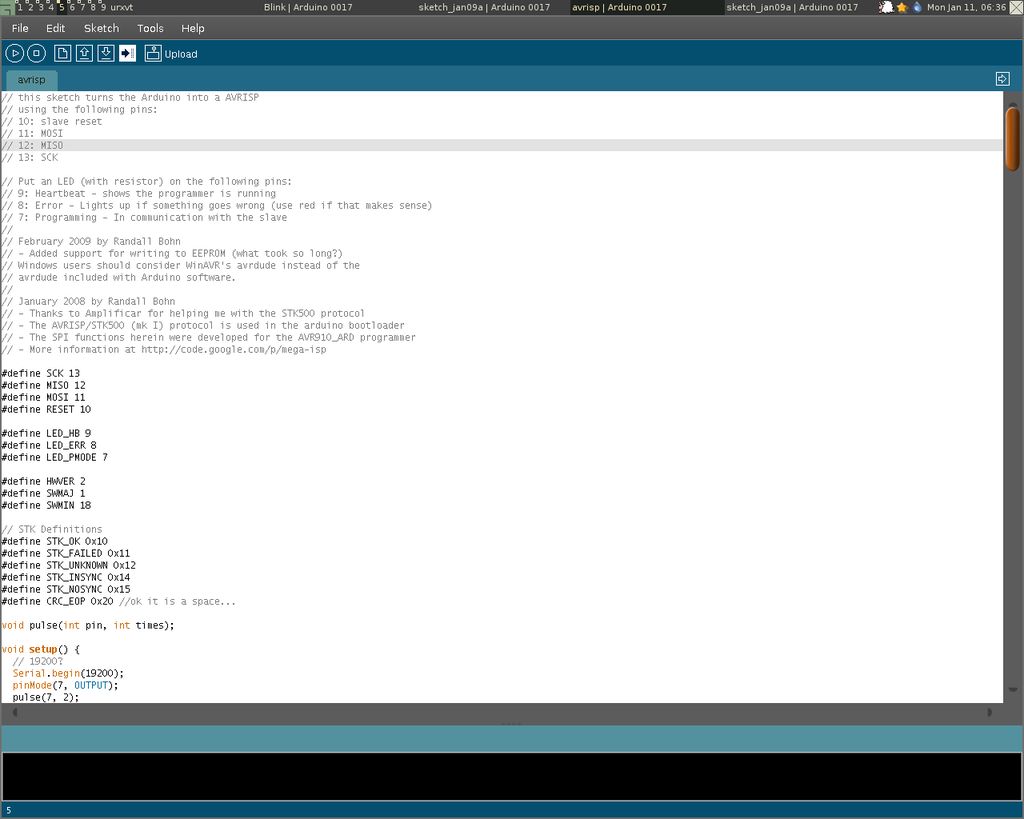
Task: Click the line '#define LED_ERR 8'
Action: click(49, 445)
